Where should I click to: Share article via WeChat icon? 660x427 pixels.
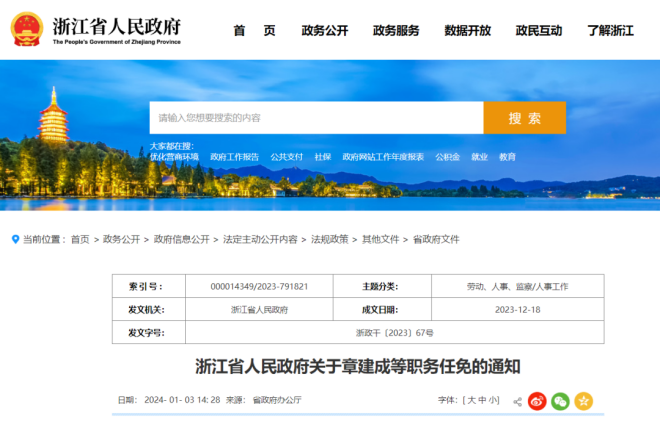coord(560,401)
